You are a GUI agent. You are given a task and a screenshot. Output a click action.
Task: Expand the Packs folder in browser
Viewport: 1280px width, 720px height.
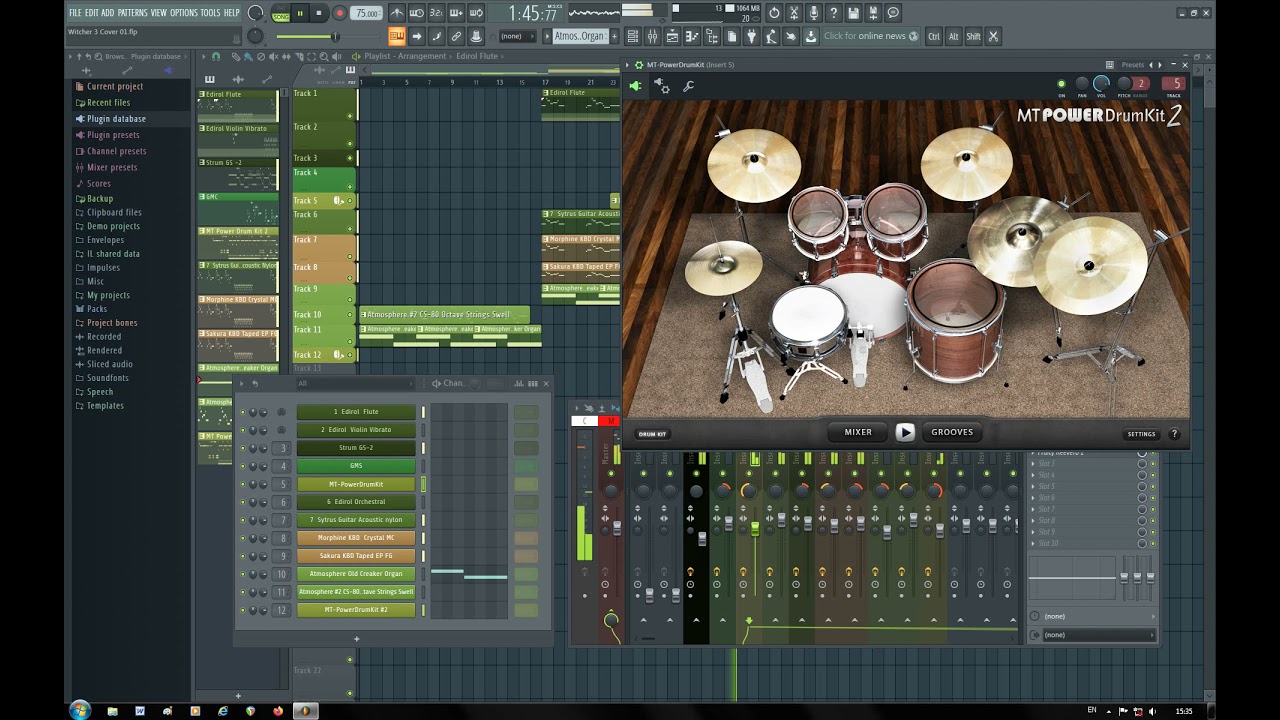pos(97,309)
